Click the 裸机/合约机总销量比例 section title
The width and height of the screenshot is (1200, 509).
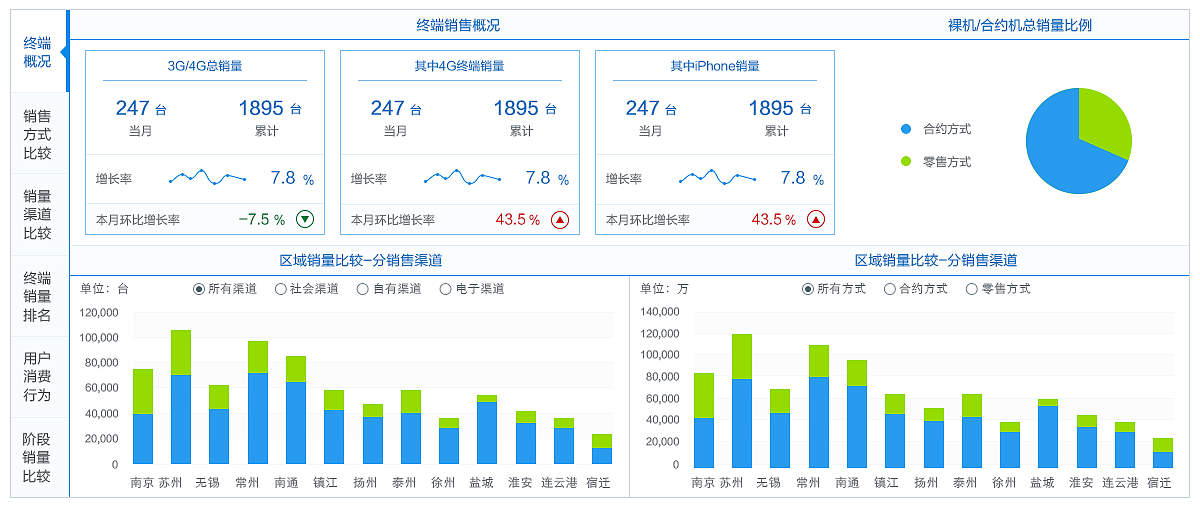[x=1019, y=26]
